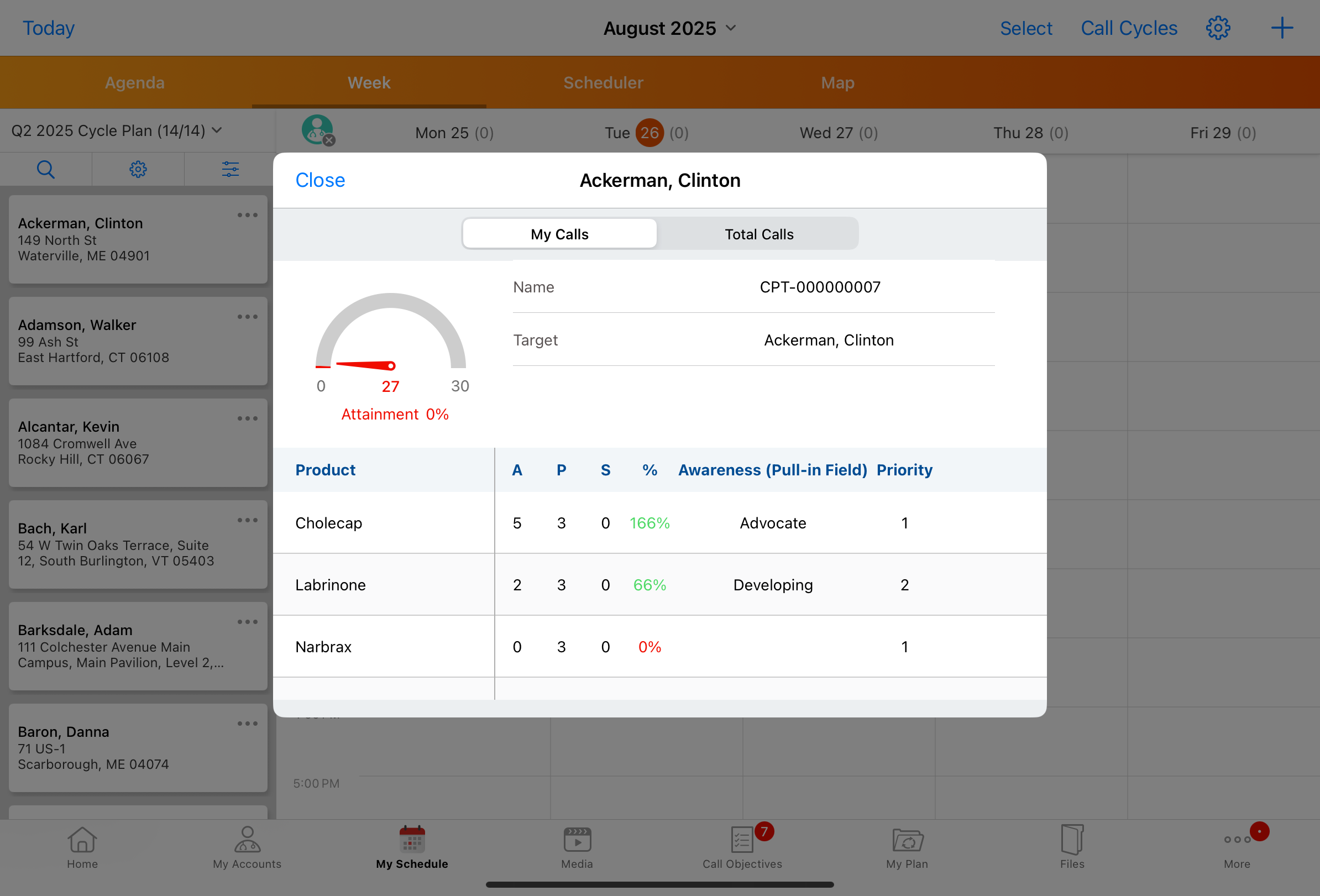1320x896 pixels.
Task: Open the Files icon
Action: pos(1072,840)
